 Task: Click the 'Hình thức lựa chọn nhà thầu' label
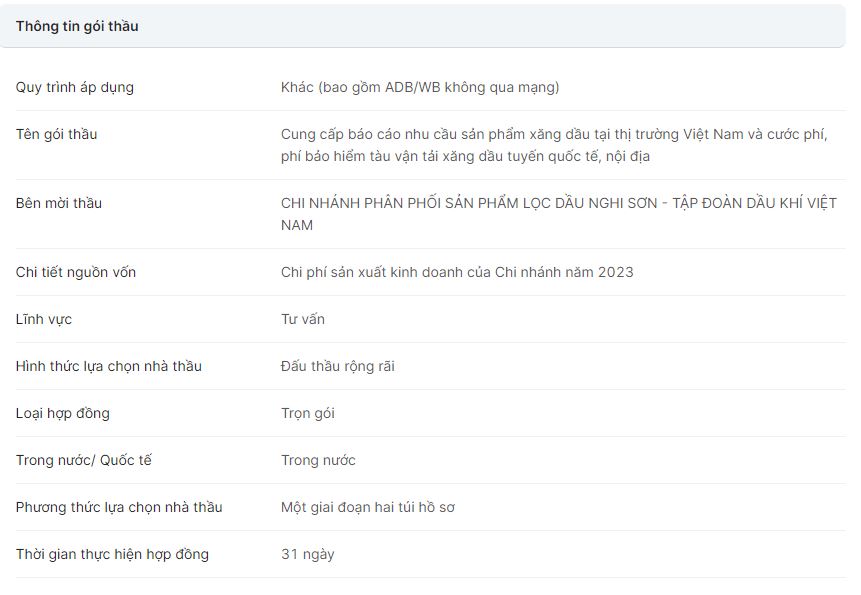[x=109, y=366]
